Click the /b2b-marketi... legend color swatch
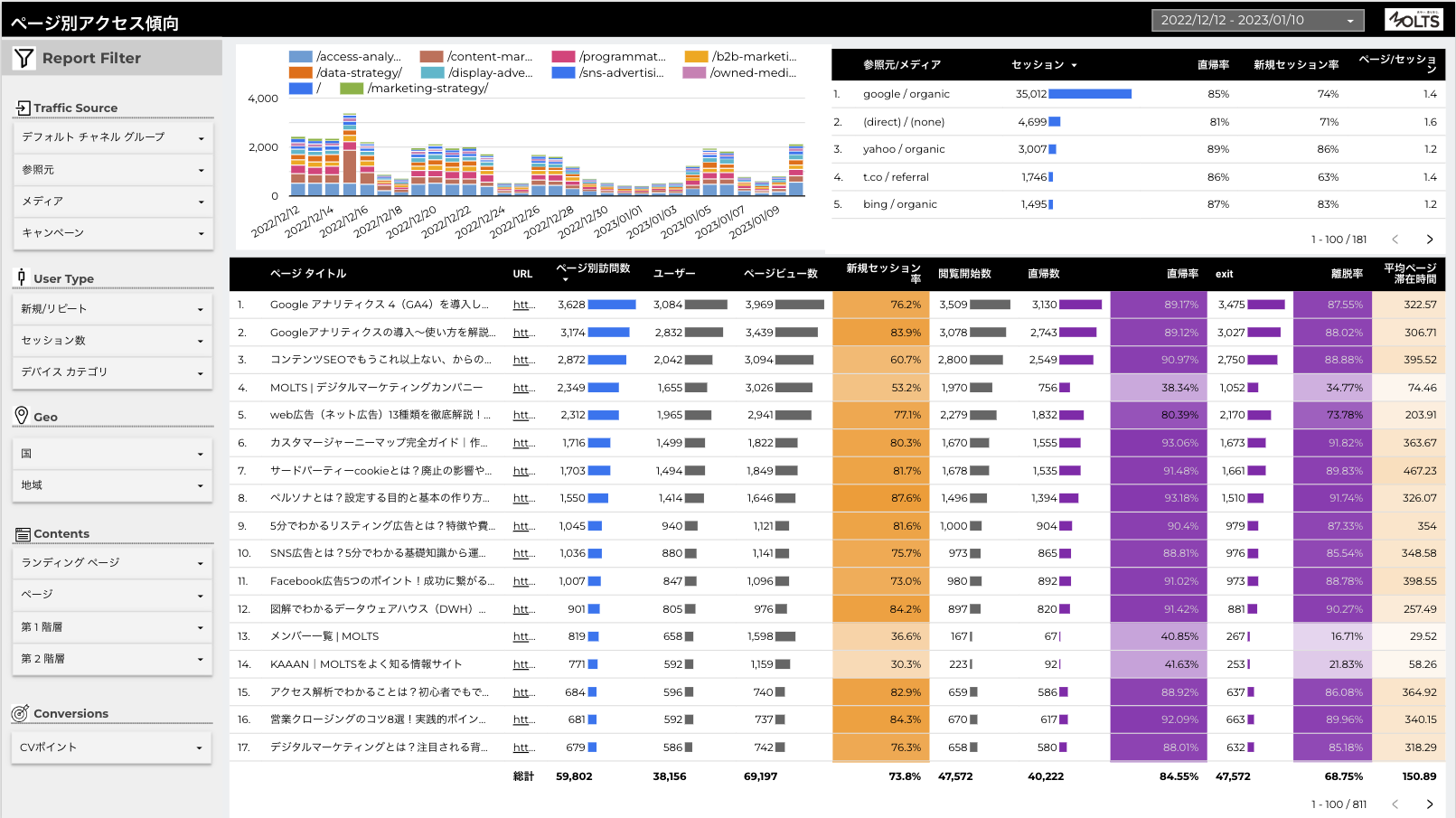The height and width of the screenshot is (818, 1456). [696, 56]
